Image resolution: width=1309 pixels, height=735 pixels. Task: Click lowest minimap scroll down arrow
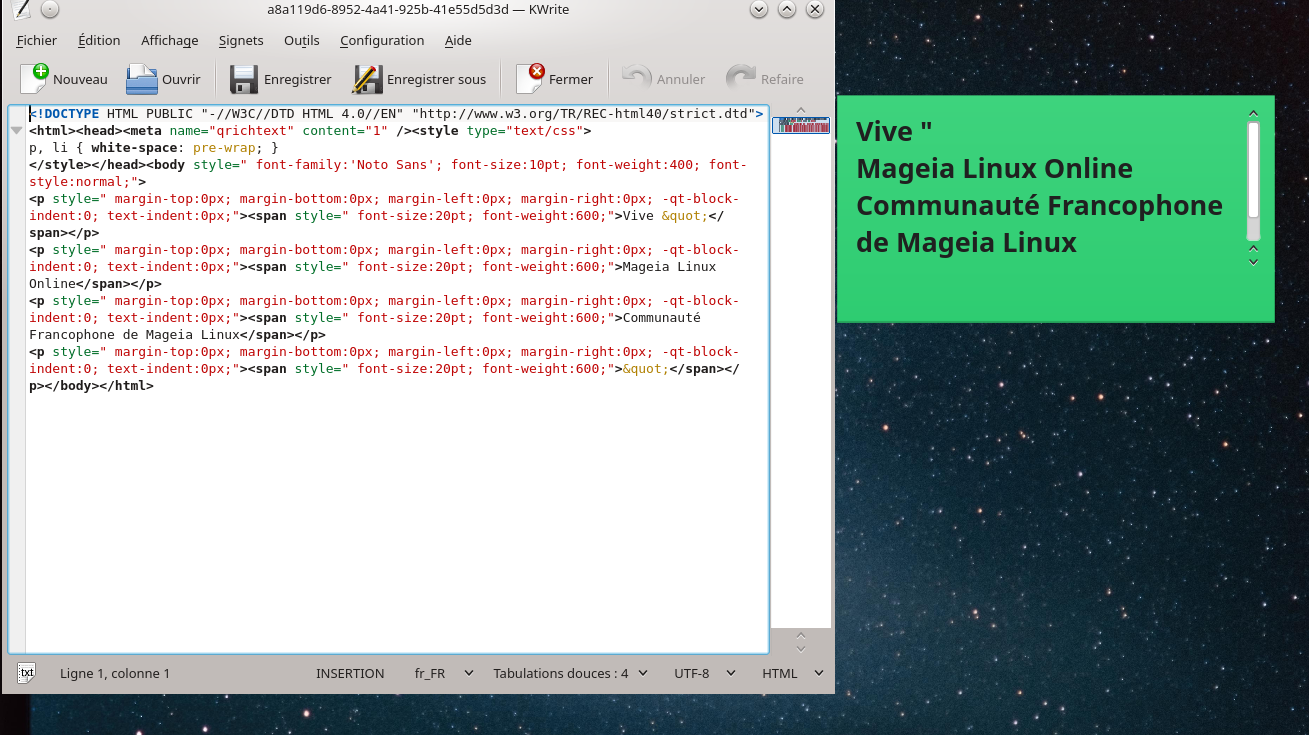pyautogui.click(x=801, y=647)
